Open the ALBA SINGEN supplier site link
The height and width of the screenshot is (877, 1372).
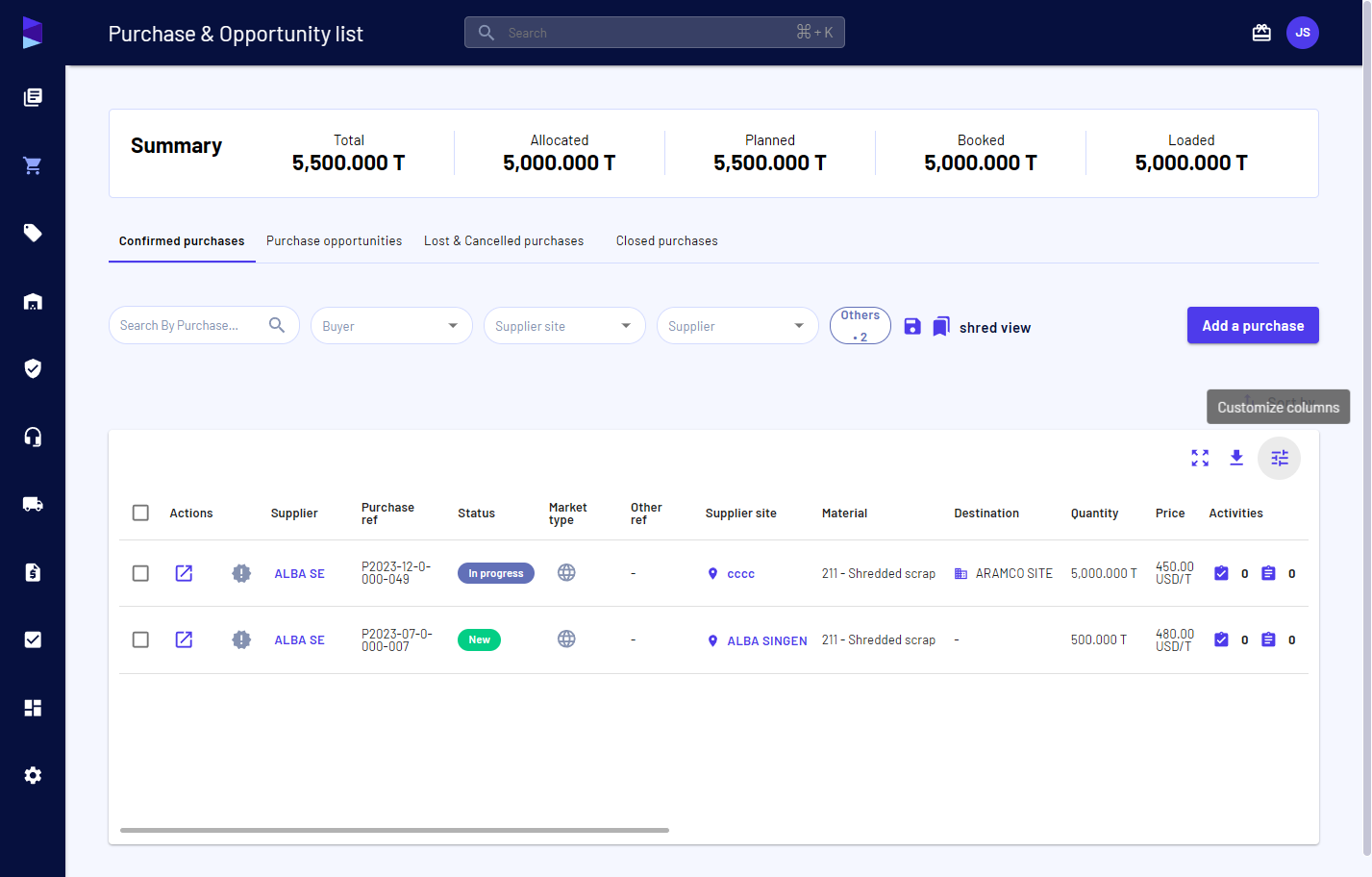(767, 641)
